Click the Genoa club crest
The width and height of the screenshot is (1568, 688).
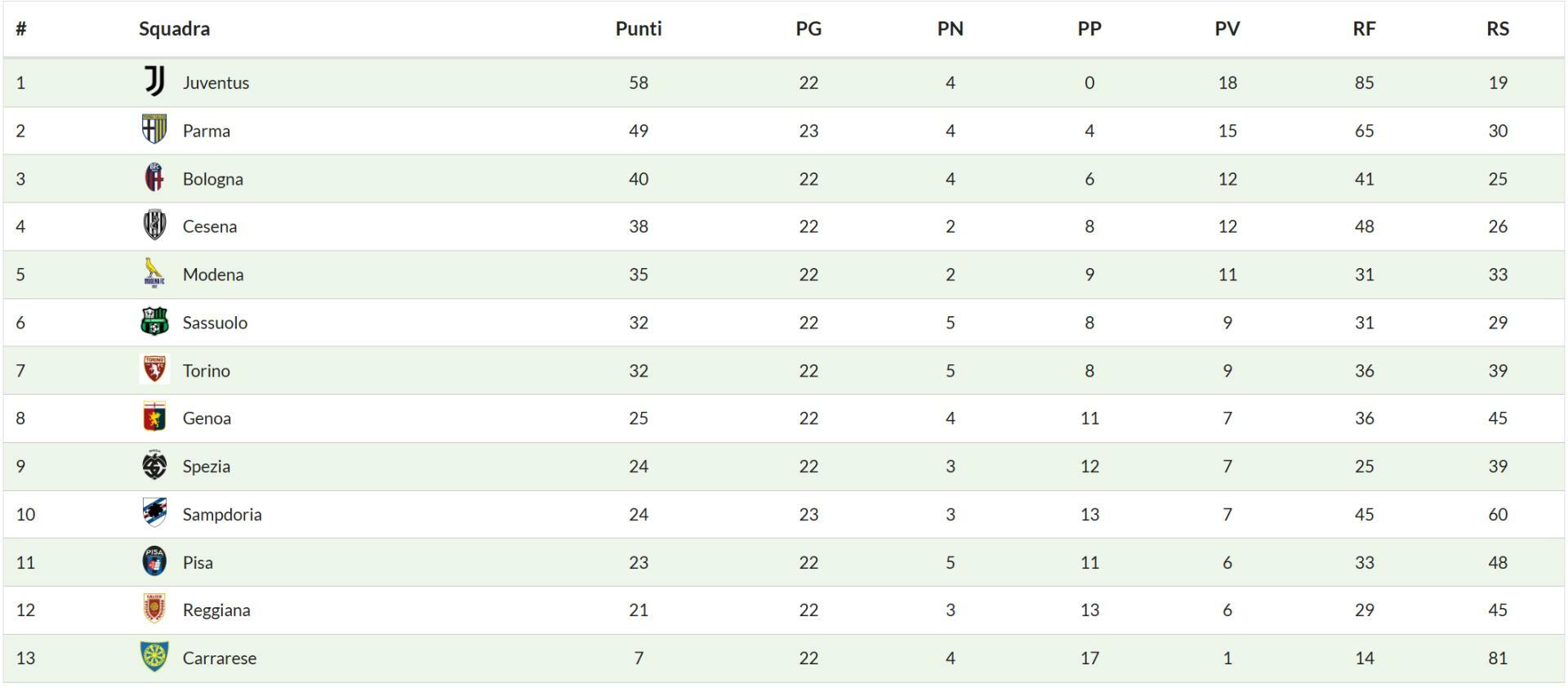click(154, 418)
